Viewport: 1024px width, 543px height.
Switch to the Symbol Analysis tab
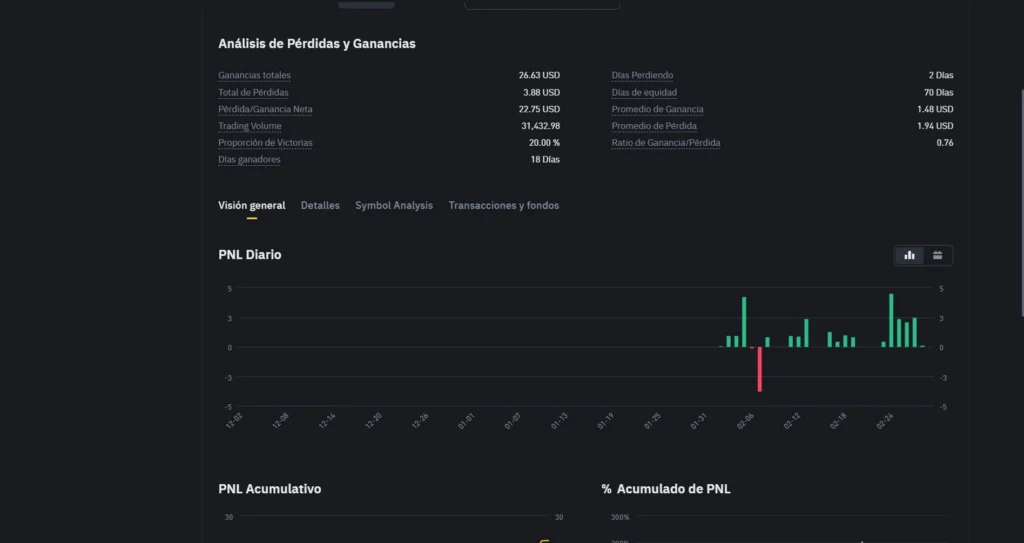(394, 205)
